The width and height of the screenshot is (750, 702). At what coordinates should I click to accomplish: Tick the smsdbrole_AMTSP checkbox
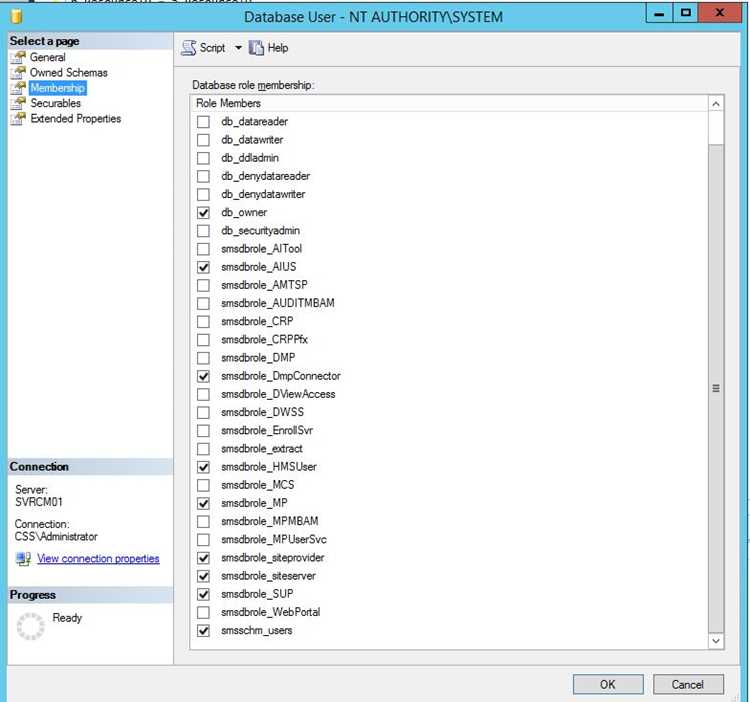click(x=203, y=285)
